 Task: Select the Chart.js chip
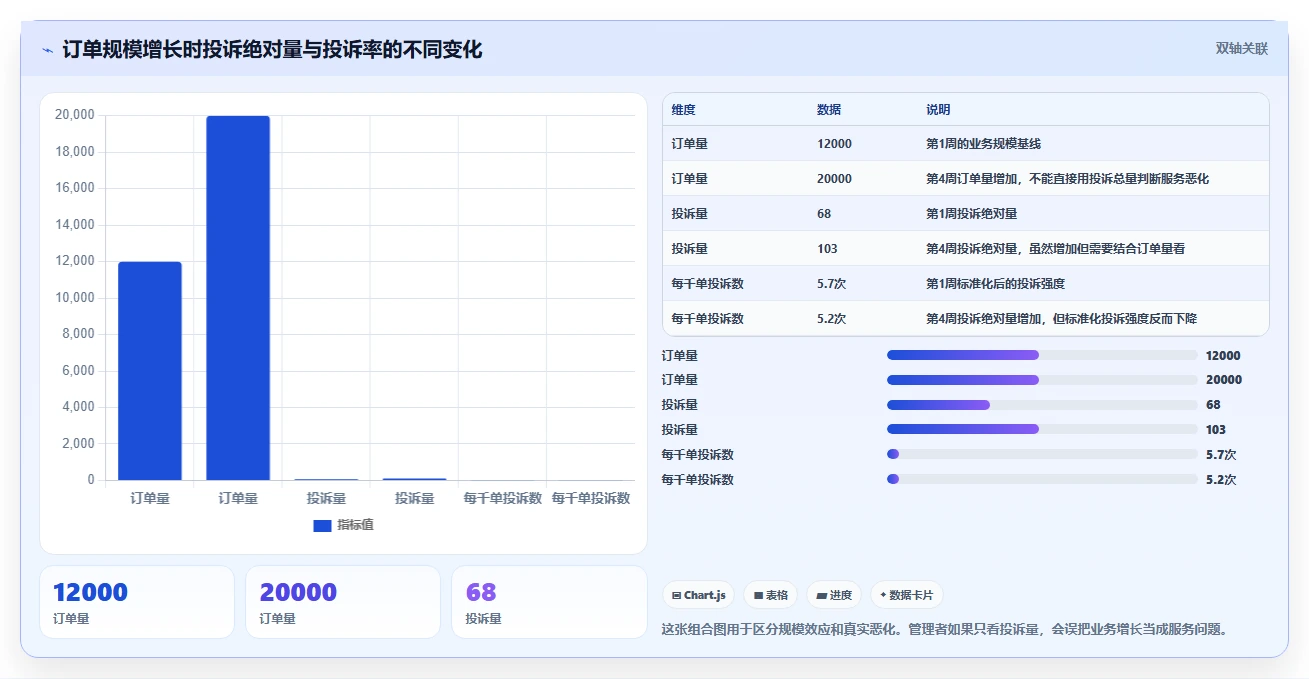698,595
